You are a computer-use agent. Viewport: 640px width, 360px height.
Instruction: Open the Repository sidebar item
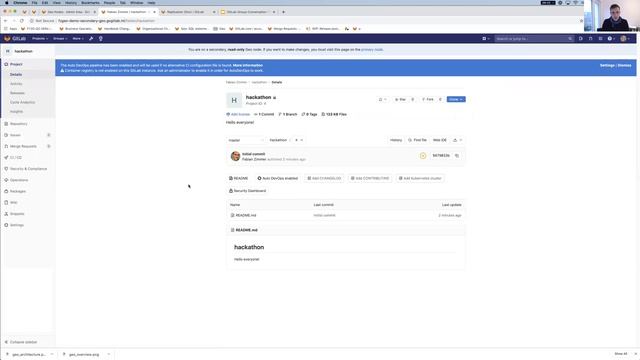click(x=19, y=124)
